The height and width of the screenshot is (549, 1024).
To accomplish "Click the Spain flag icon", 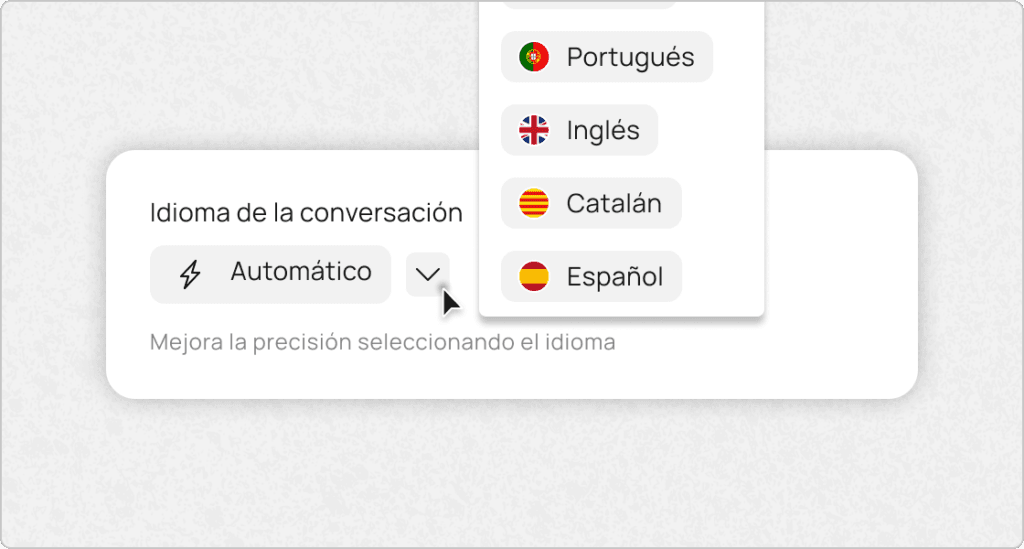I will point(534,277).
